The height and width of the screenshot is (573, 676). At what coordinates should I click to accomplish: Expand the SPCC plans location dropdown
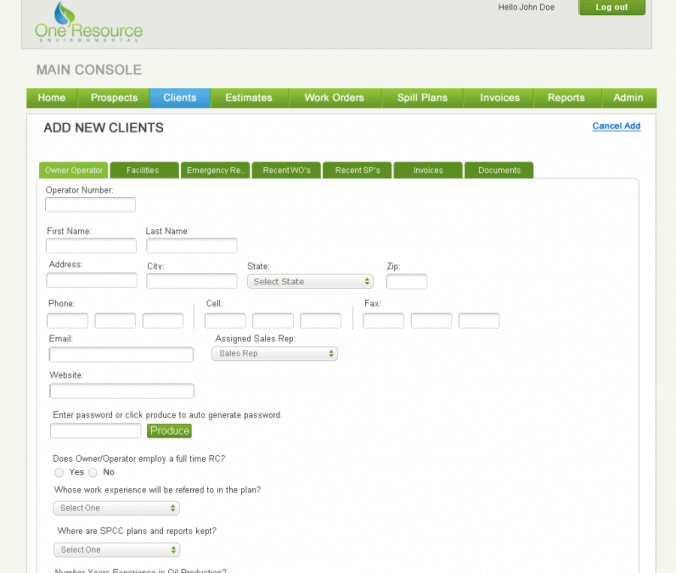116,550
